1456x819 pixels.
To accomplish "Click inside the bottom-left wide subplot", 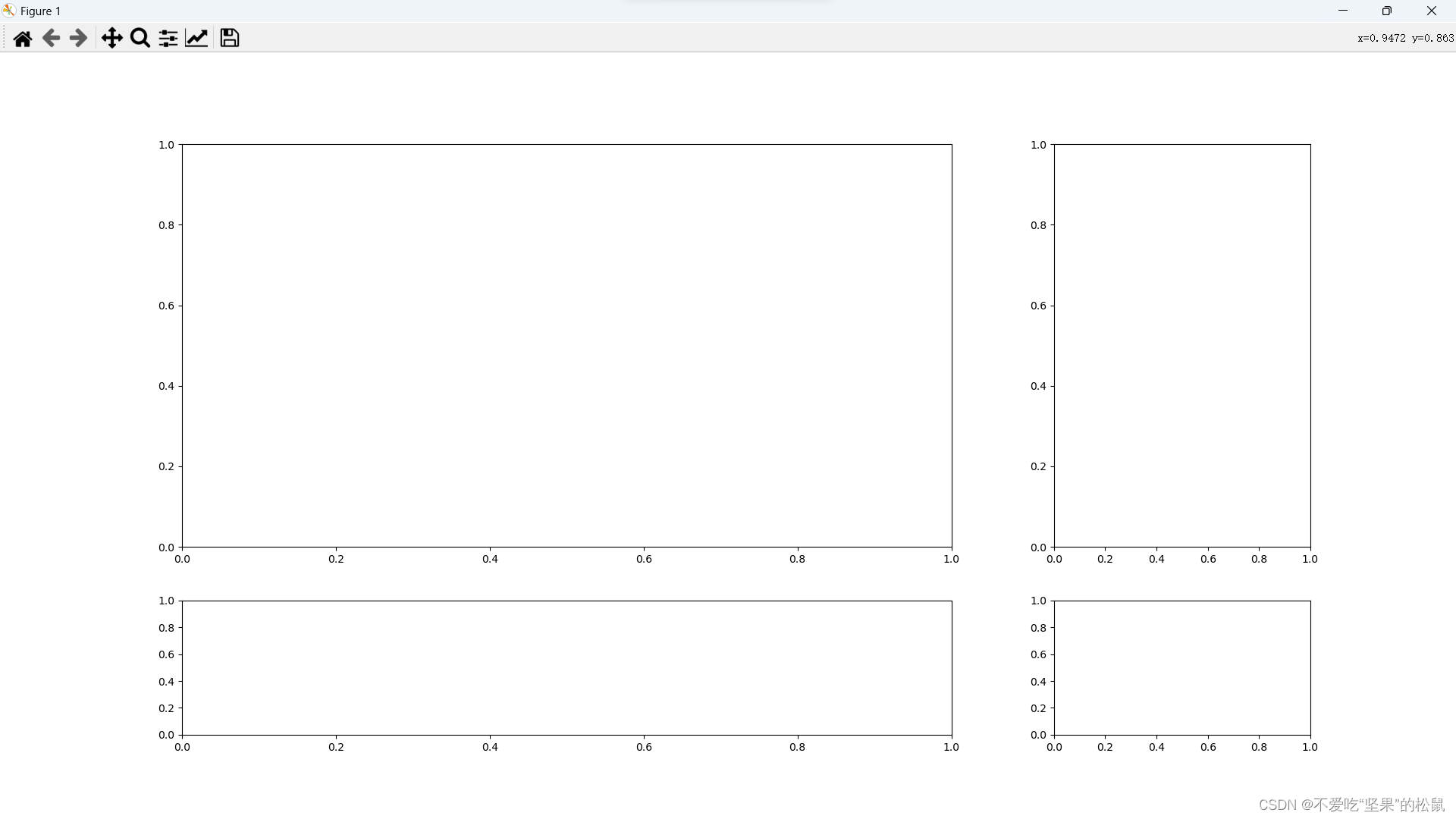I will (566, 667).
